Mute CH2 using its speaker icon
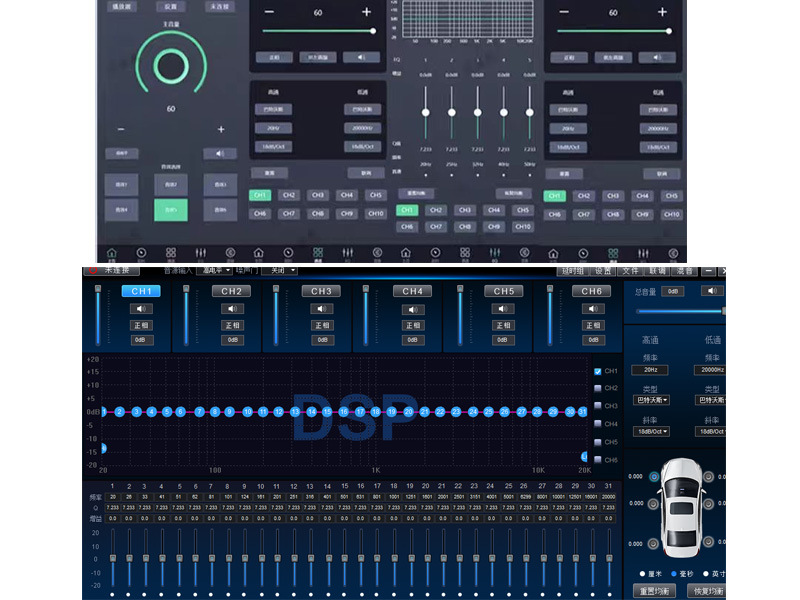 point(232,309)
